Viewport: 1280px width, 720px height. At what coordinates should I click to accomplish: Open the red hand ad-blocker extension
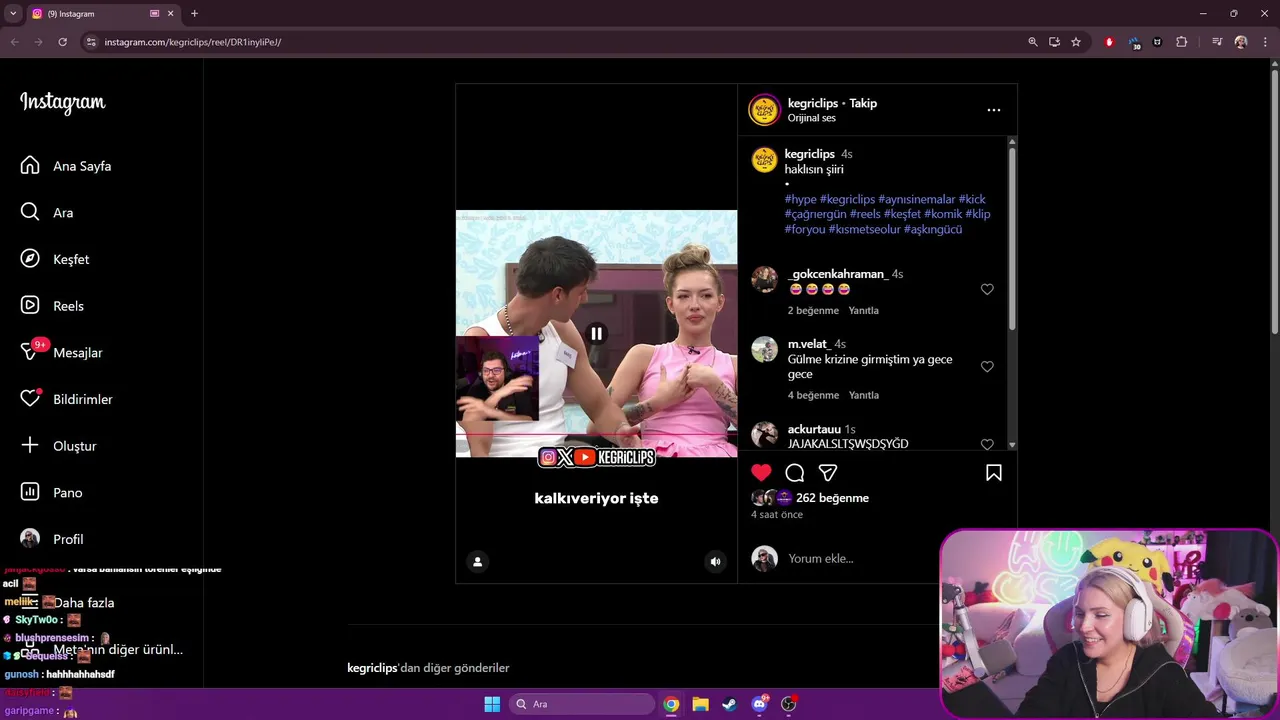coord(1109,42)
